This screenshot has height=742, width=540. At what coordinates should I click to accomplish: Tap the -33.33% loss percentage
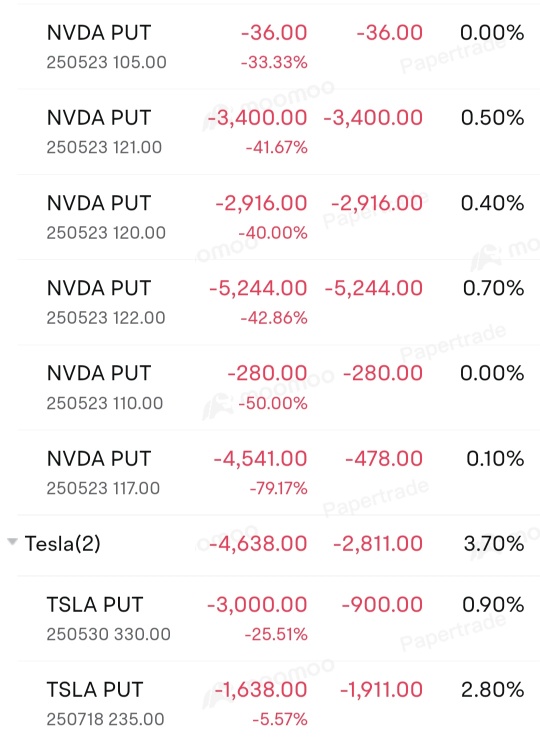(x=274, y=62)
